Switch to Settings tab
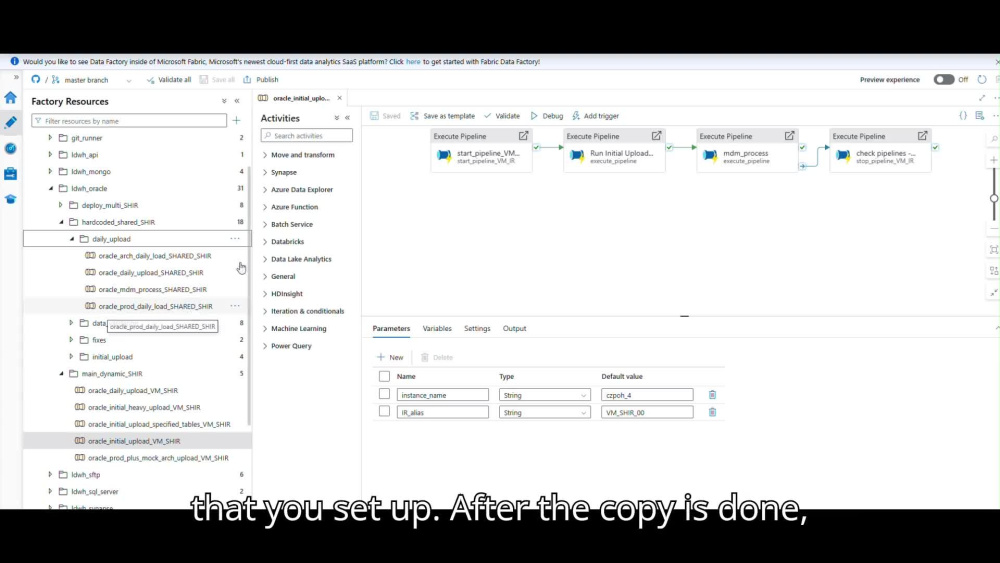The width and height of the screenshot is (1000, 563). pyautogui.click(x=477, y=328)
